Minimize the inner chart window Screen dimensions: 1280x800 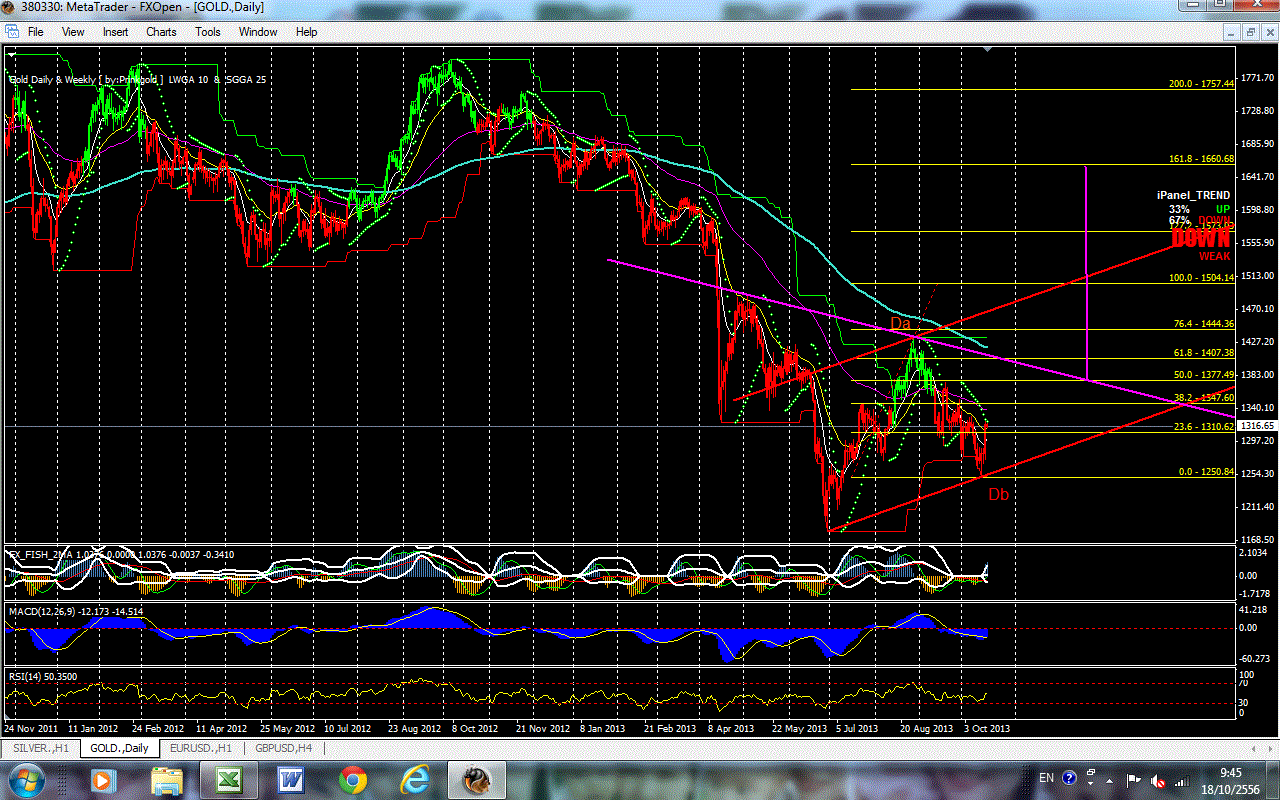point(1232,32)
